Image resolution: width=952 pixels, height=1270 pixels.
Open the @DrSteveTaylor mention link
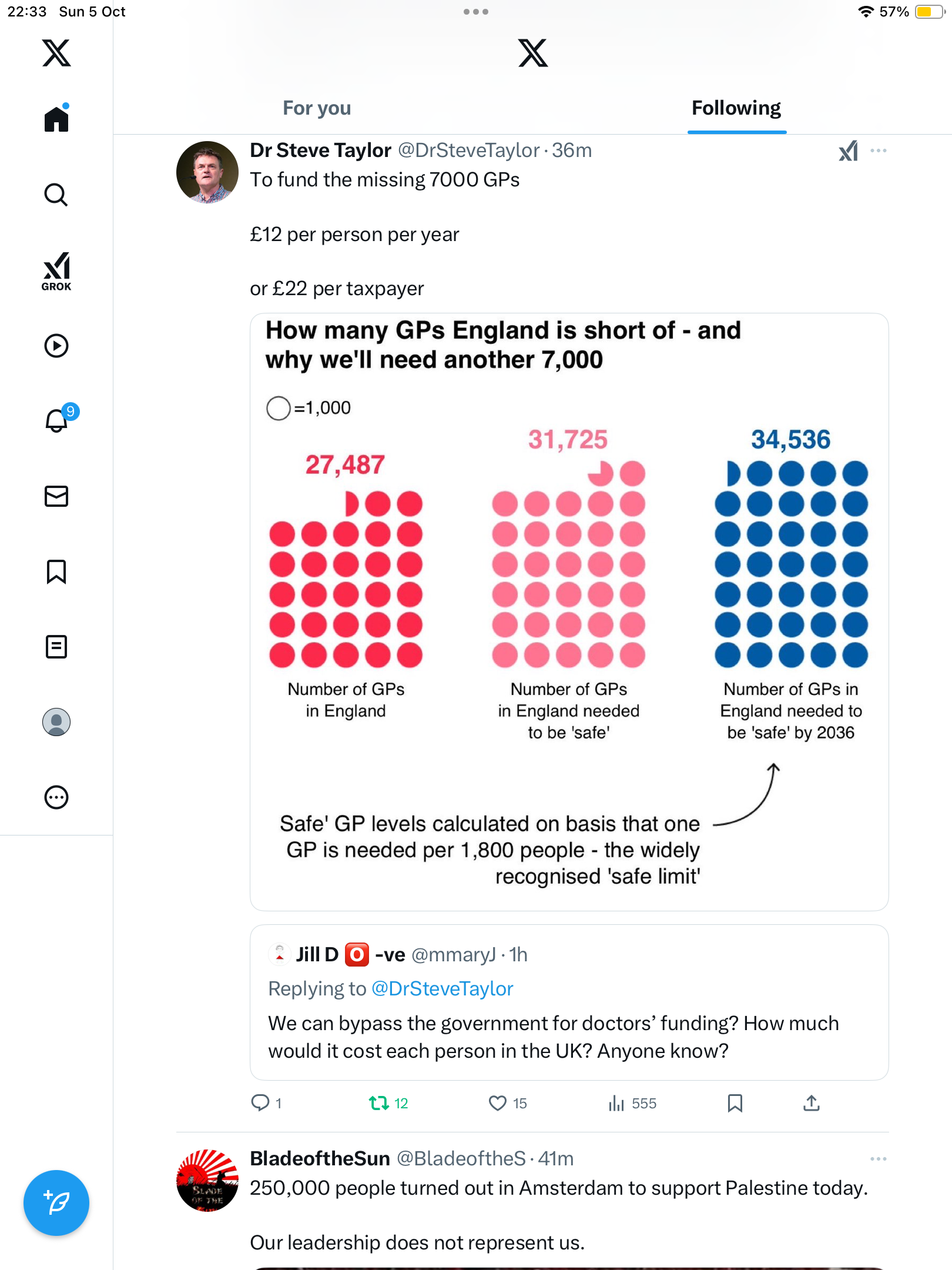coord(442,989)
